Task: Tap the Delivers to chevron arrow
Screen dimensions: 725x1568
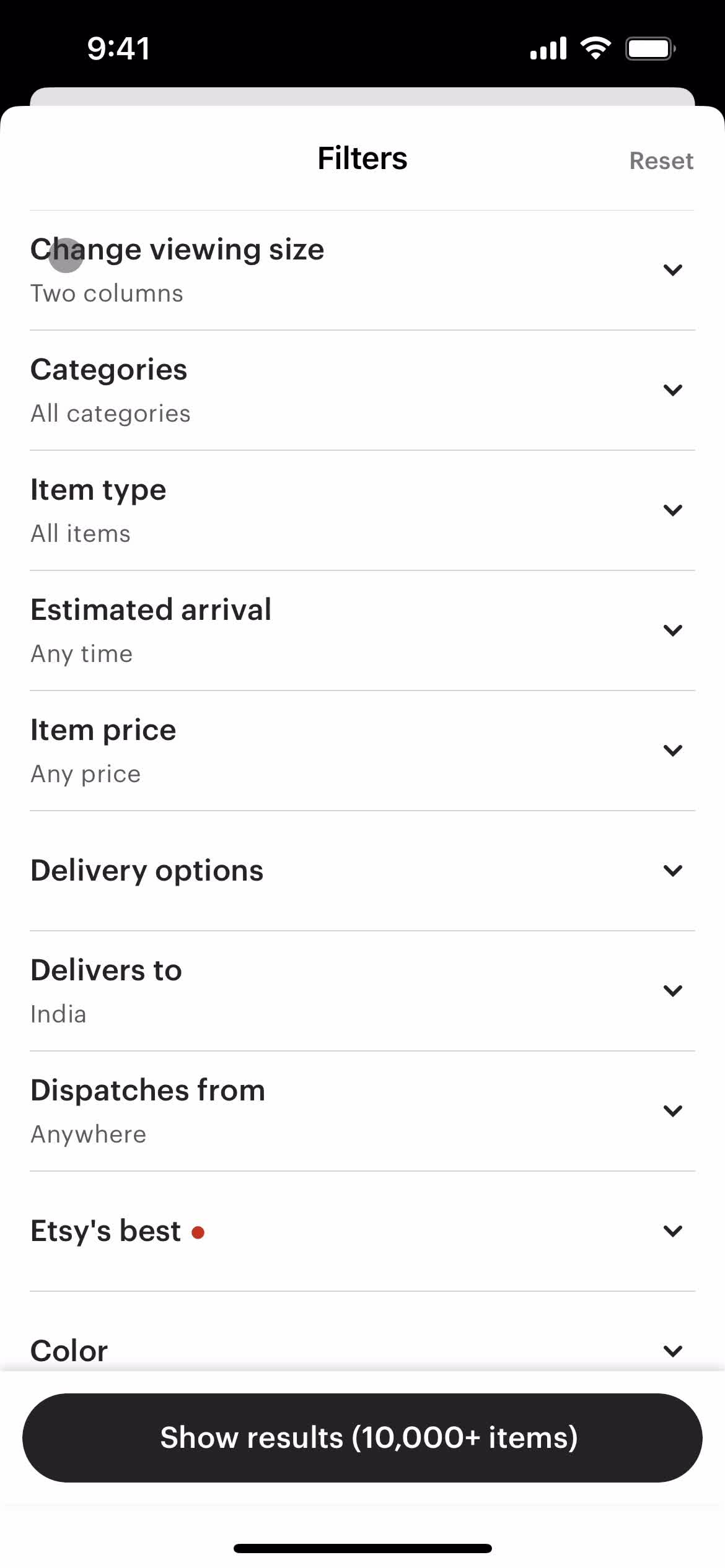Action: [x=672, y=991]
